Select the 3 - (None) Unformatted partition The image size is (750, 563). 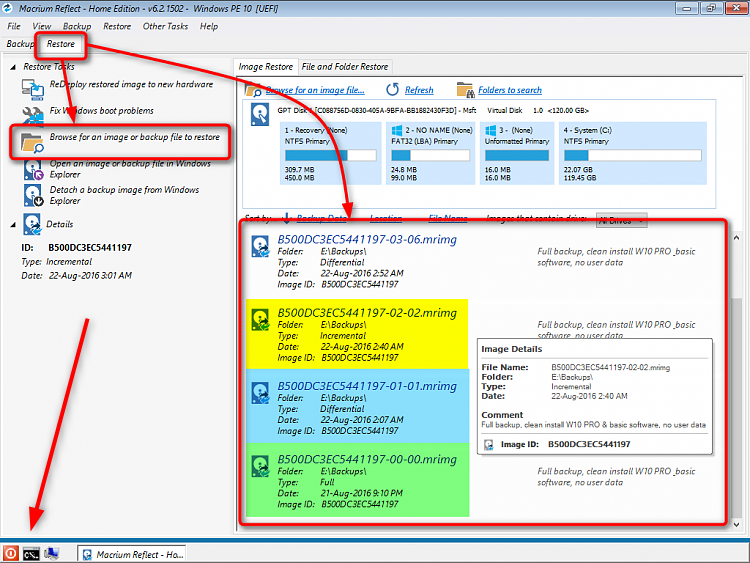click(x=517, y=153)
